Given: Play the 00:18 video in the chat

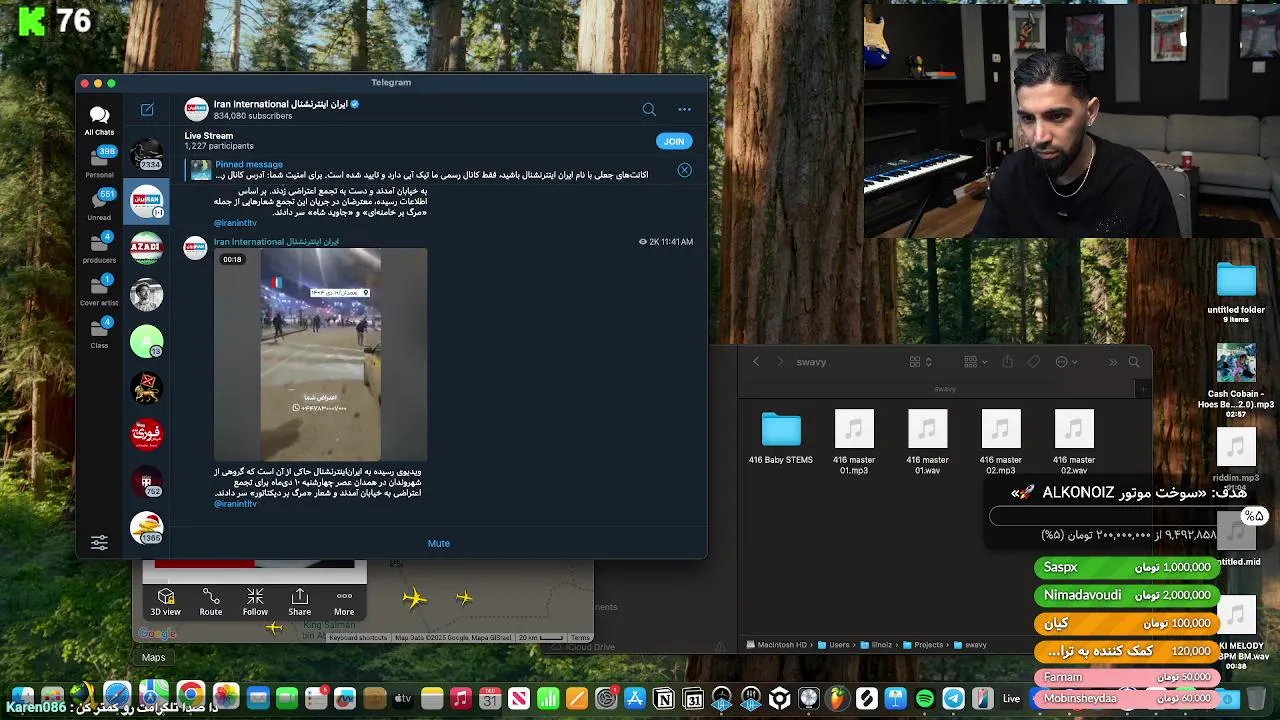Looking at the screenshot, I should pos(321,354).
